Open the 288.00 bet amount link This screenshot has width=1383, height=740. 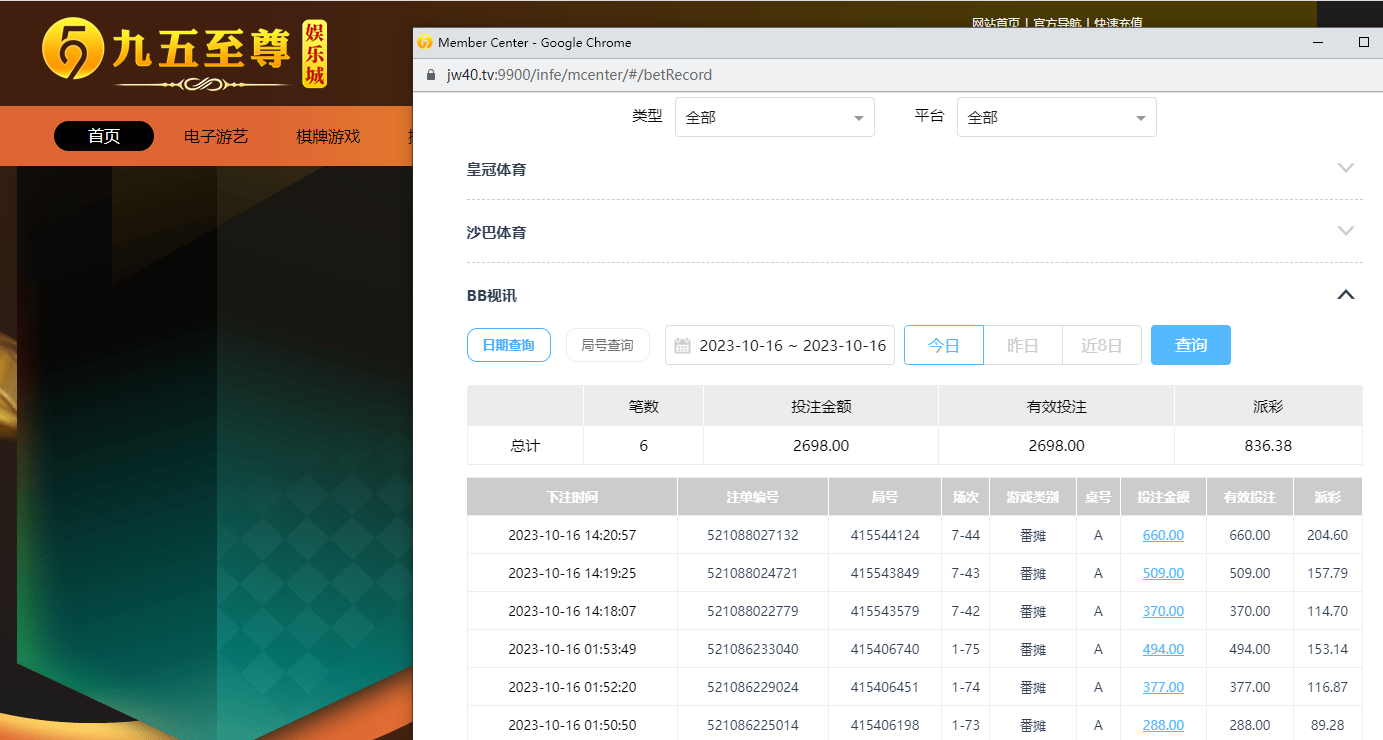[x=1163, y=725]
